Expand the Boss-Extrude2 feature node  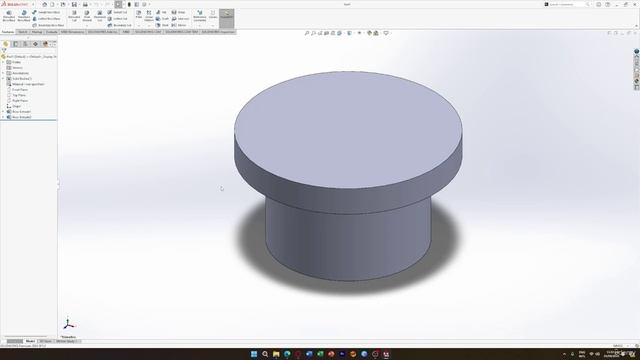point(3,117)
